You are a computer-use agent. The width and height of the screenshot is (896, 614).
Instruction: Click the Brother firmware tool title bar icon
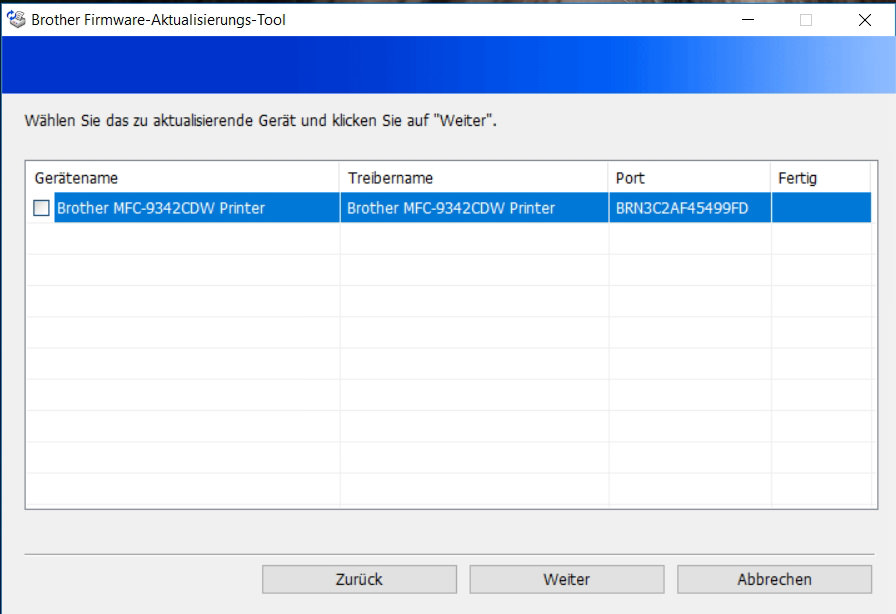pyautogui.click(x=16, y=19)
